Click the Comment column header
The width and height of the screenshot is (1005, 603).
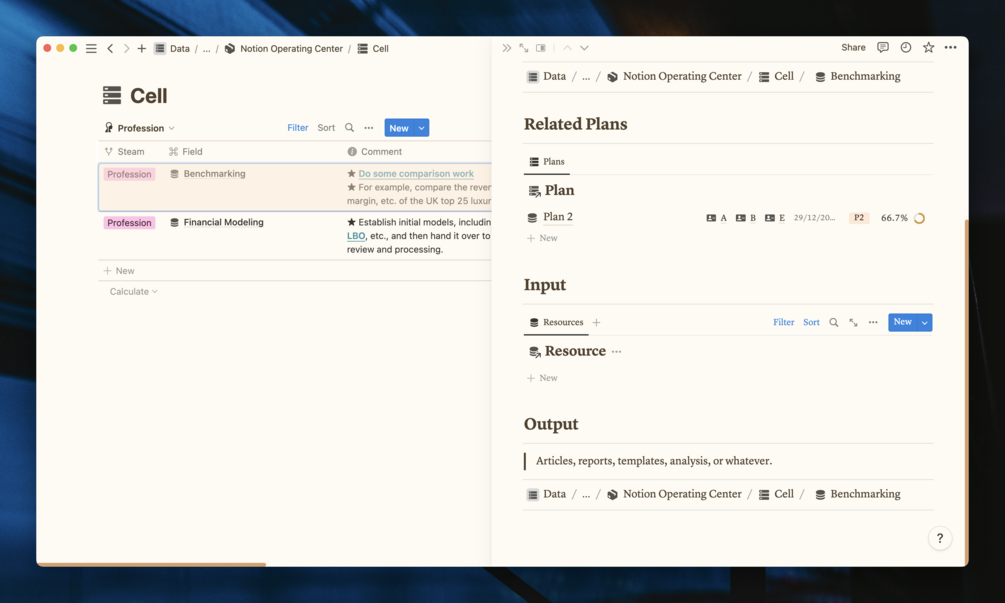click(x=375, y=152)
